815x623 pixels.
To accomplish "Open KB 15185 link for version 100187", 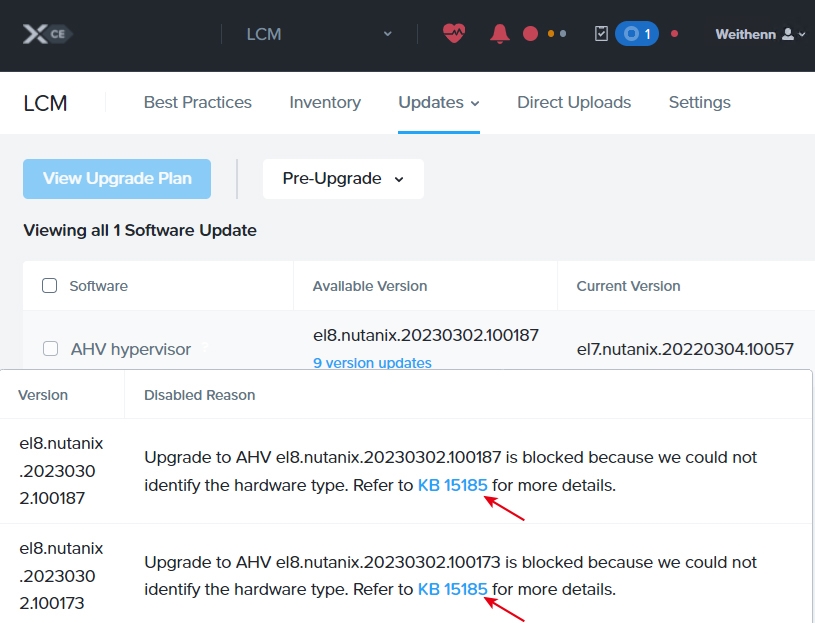I will (453, 485).
